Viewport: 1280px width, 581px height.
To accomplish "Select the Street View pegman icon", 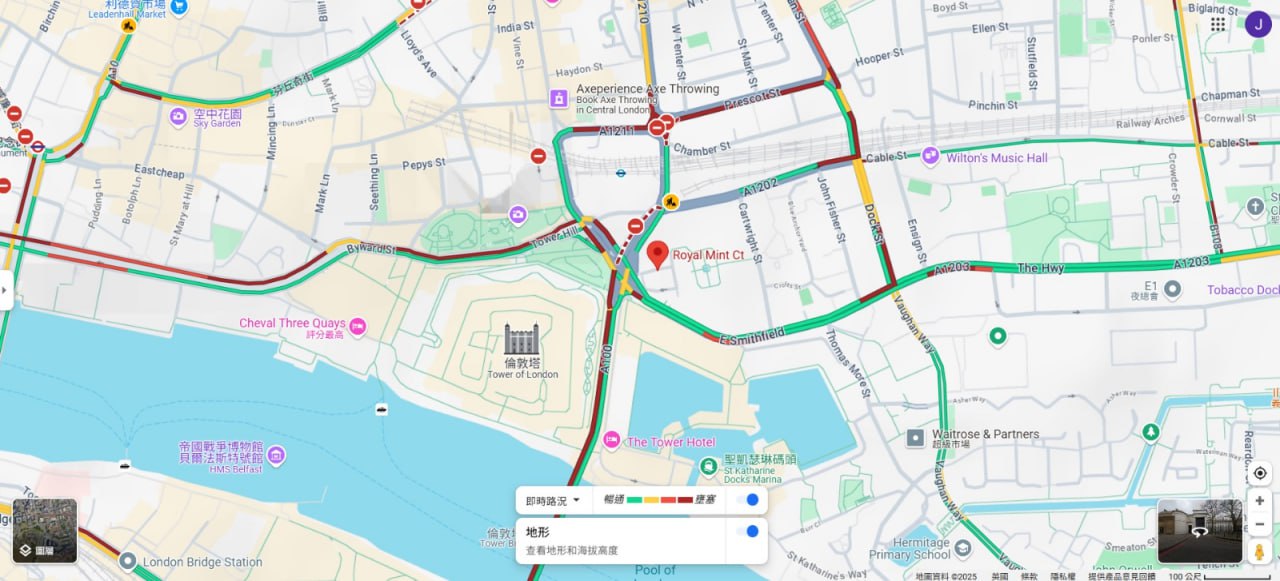I will pyautogui.click(x=1259, y=551).
